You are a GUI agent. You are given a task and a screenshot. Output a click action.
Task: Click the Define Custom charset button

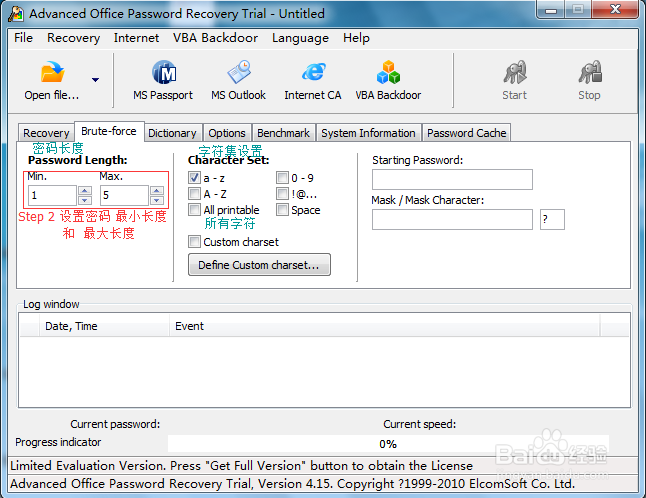pos(259,264)
